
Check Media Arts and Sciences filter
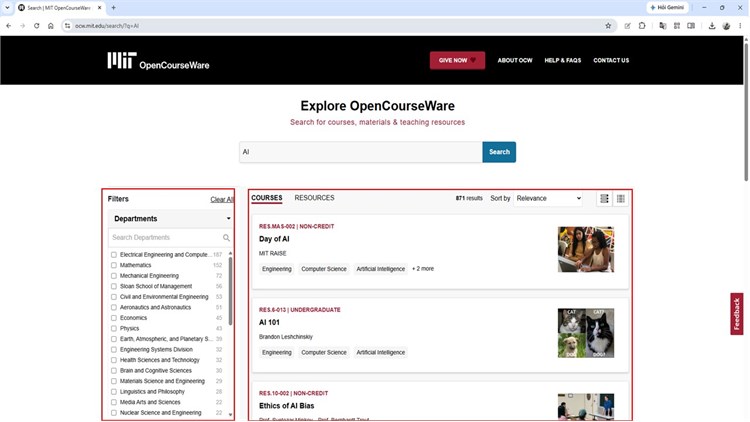click(114, 402)
